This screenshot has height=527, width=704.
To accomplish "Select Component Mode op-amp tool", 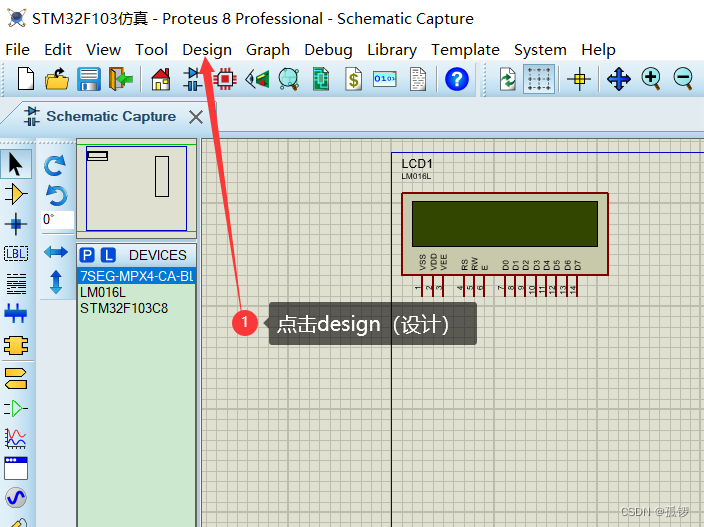I will pos(16,194).
